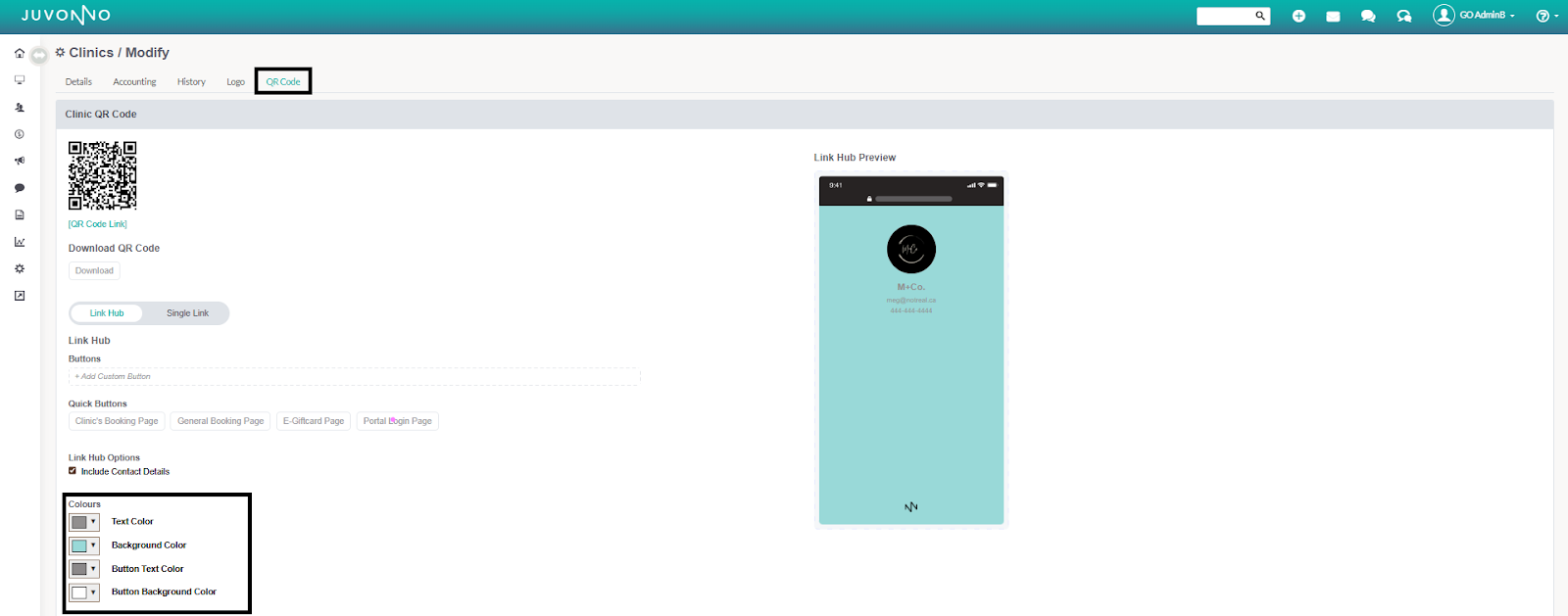Select the Link Hub mode toggle
This screenshot has height=616, width=1568.
pos(107,313)
